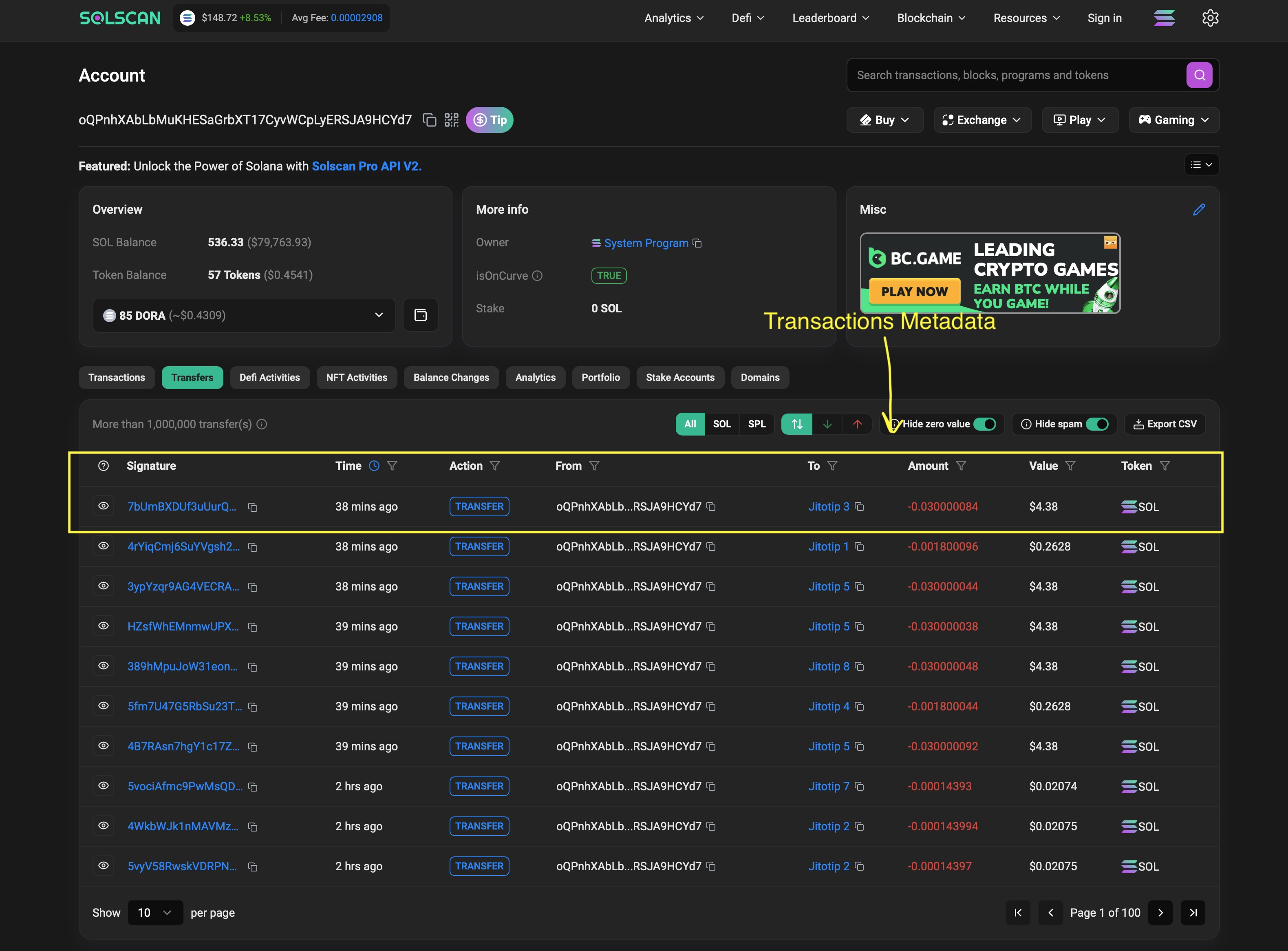This screenshot has width=1288, height=951.
Task: Show incoming transfers only (down arrow)
Action: 827,424
